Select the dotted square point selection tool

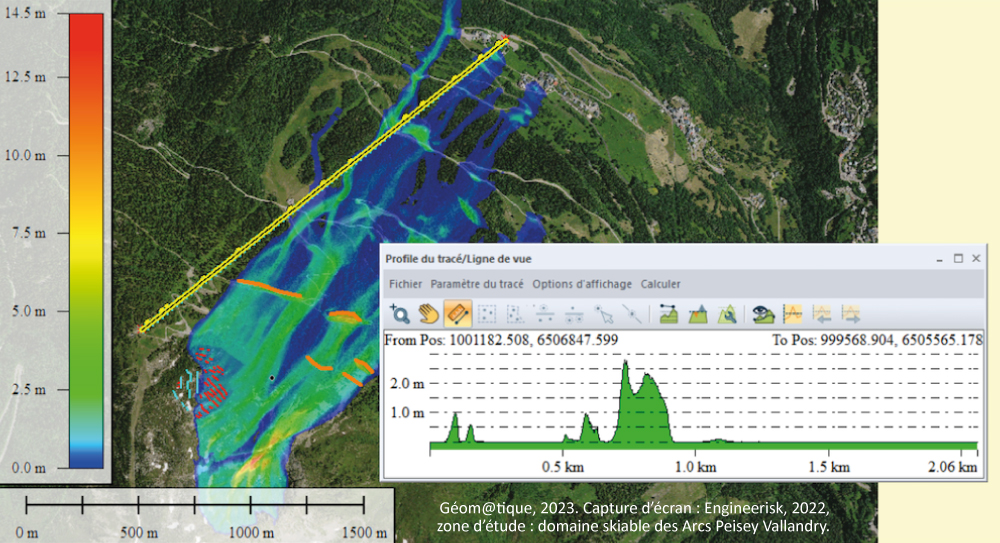pyautogui.click(x=487, y=314)
